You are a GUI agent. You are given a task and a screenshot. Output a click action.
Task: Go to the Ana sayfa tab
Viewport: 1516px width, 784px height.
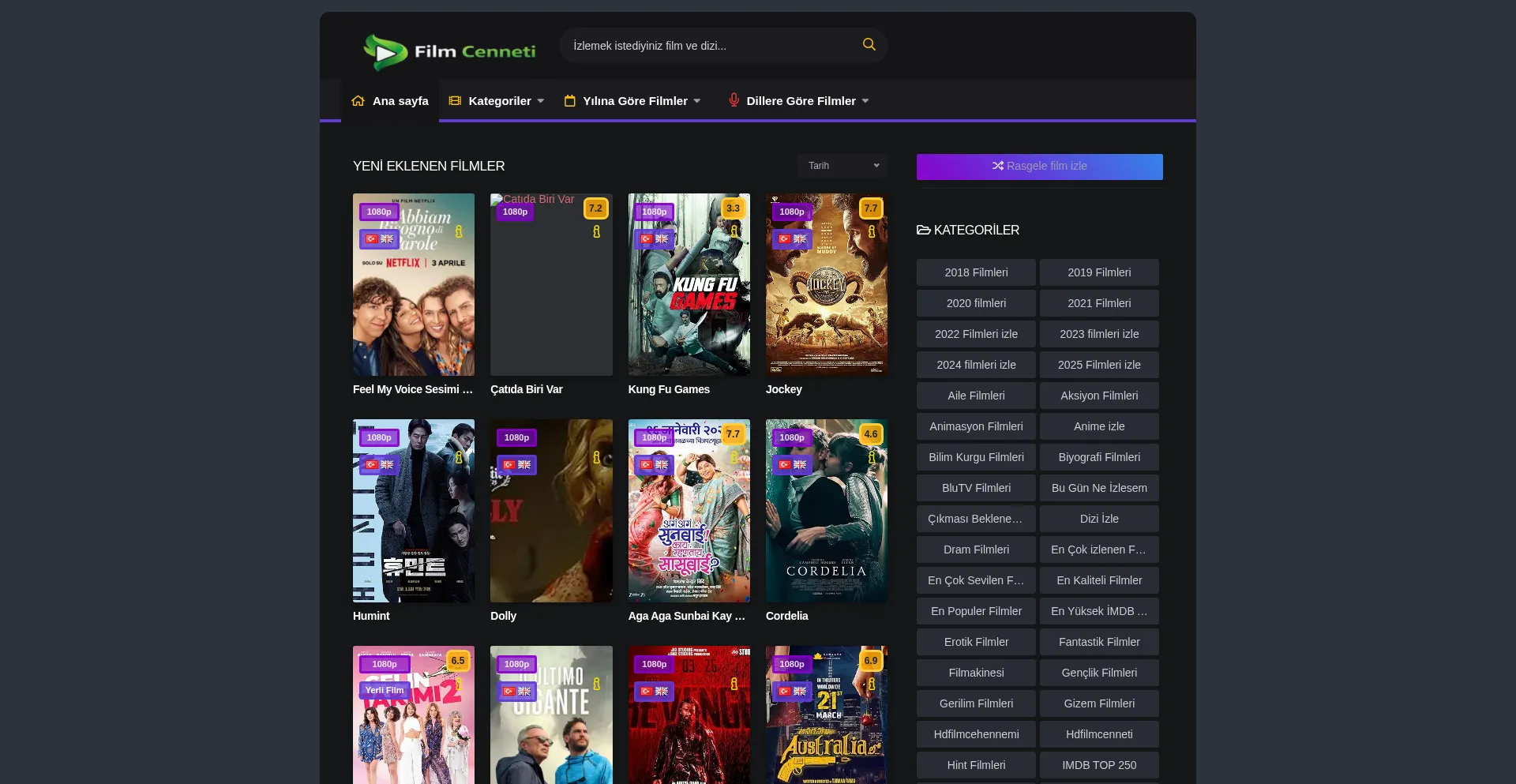(390, 101)
